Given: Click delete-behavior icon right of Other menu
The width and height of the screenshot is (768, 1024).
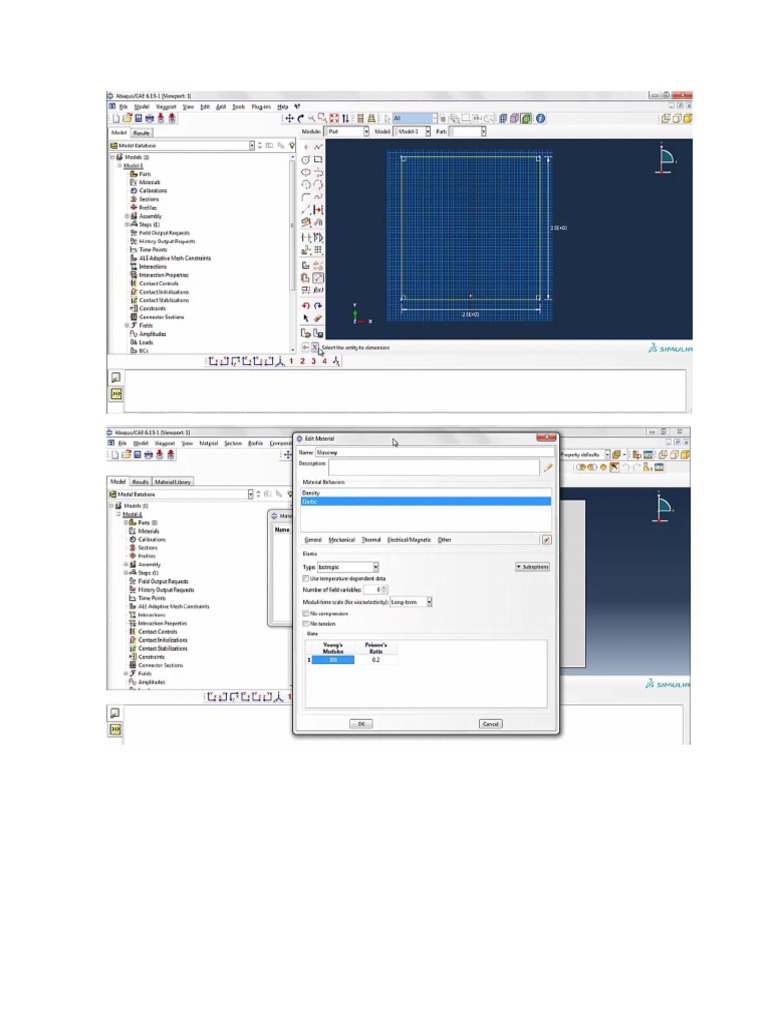Looking at the screenshot, I should (547, 540).
